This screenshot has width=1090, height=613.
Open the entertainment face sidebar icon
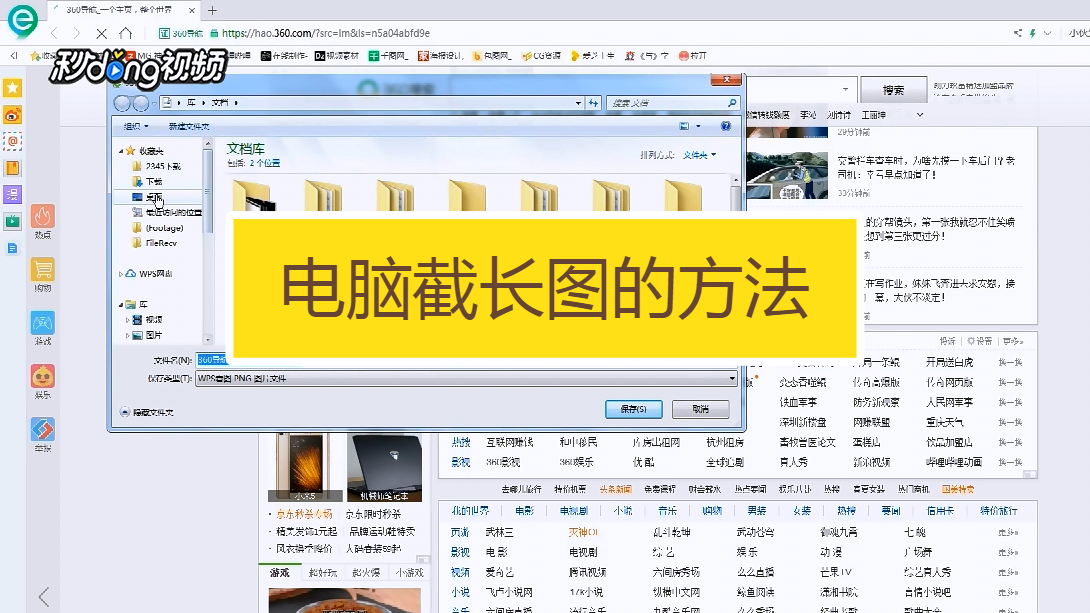click(42, 377)
